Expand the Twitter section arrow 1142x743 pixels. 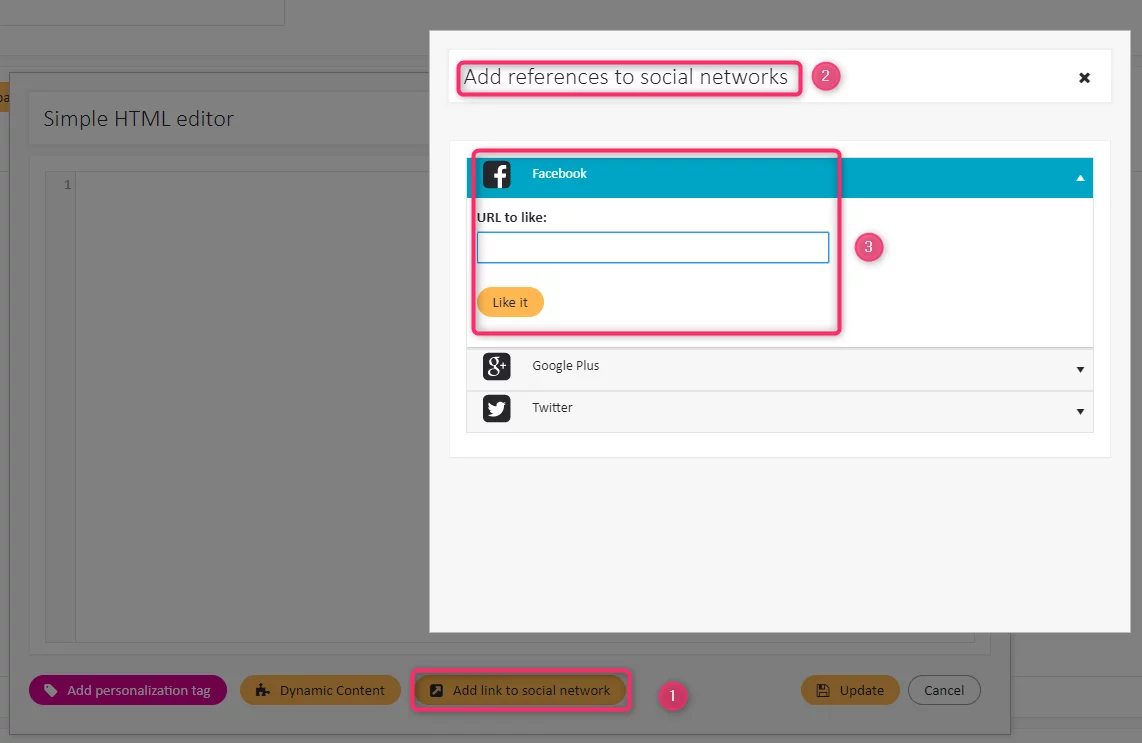pyautogui.click(x=1080, y=412)
